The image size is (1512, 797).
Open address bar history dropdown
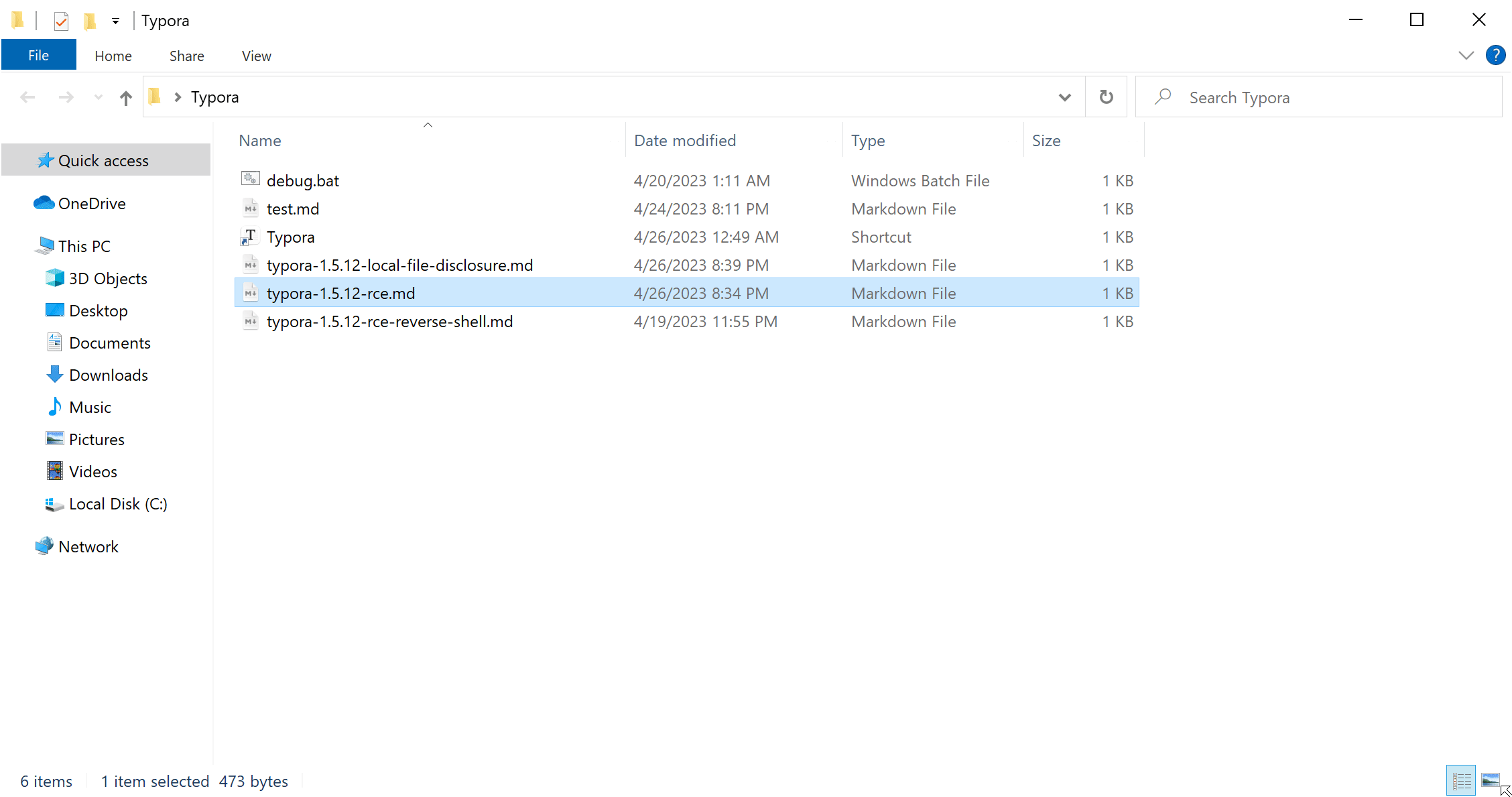tap(1064, 97)
